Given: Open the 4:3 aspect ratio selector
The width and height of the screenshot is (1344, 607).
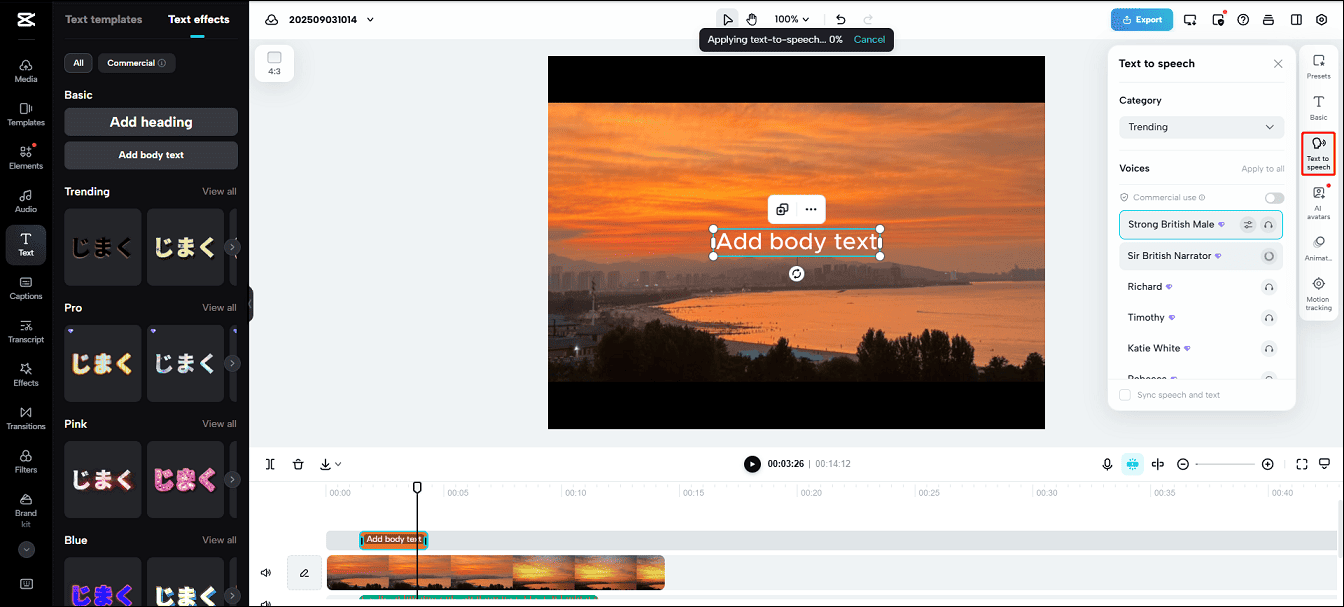Looking at the screenshot, I should pyautogui.click(x=274, y=64).
